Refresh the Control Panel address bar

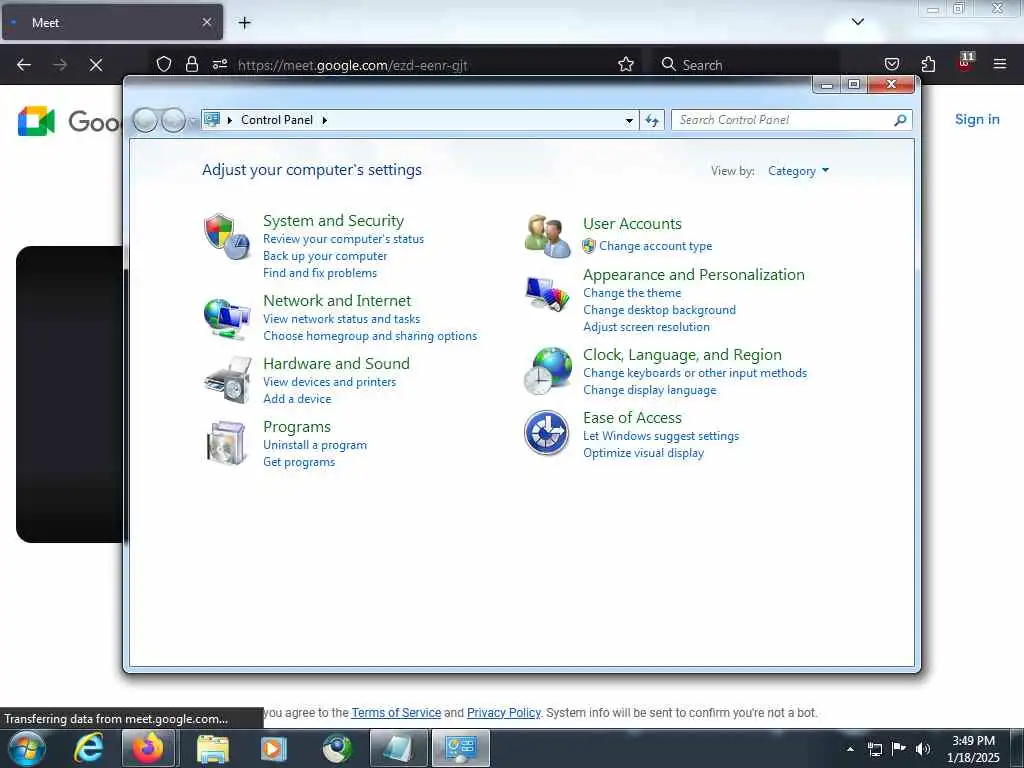(x=652, y=120)
